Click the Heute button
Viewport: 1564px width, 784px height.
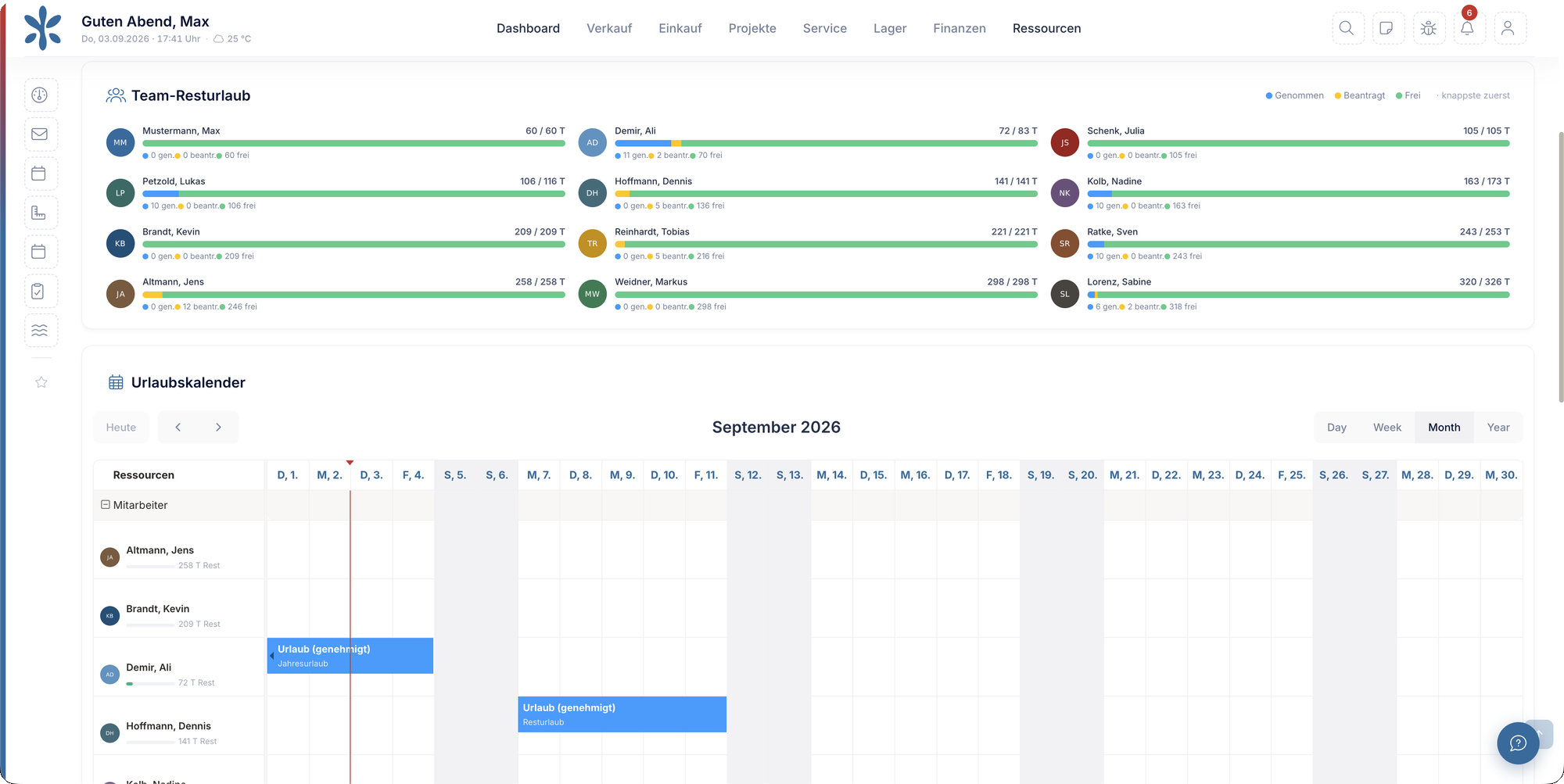coord(121,428)
